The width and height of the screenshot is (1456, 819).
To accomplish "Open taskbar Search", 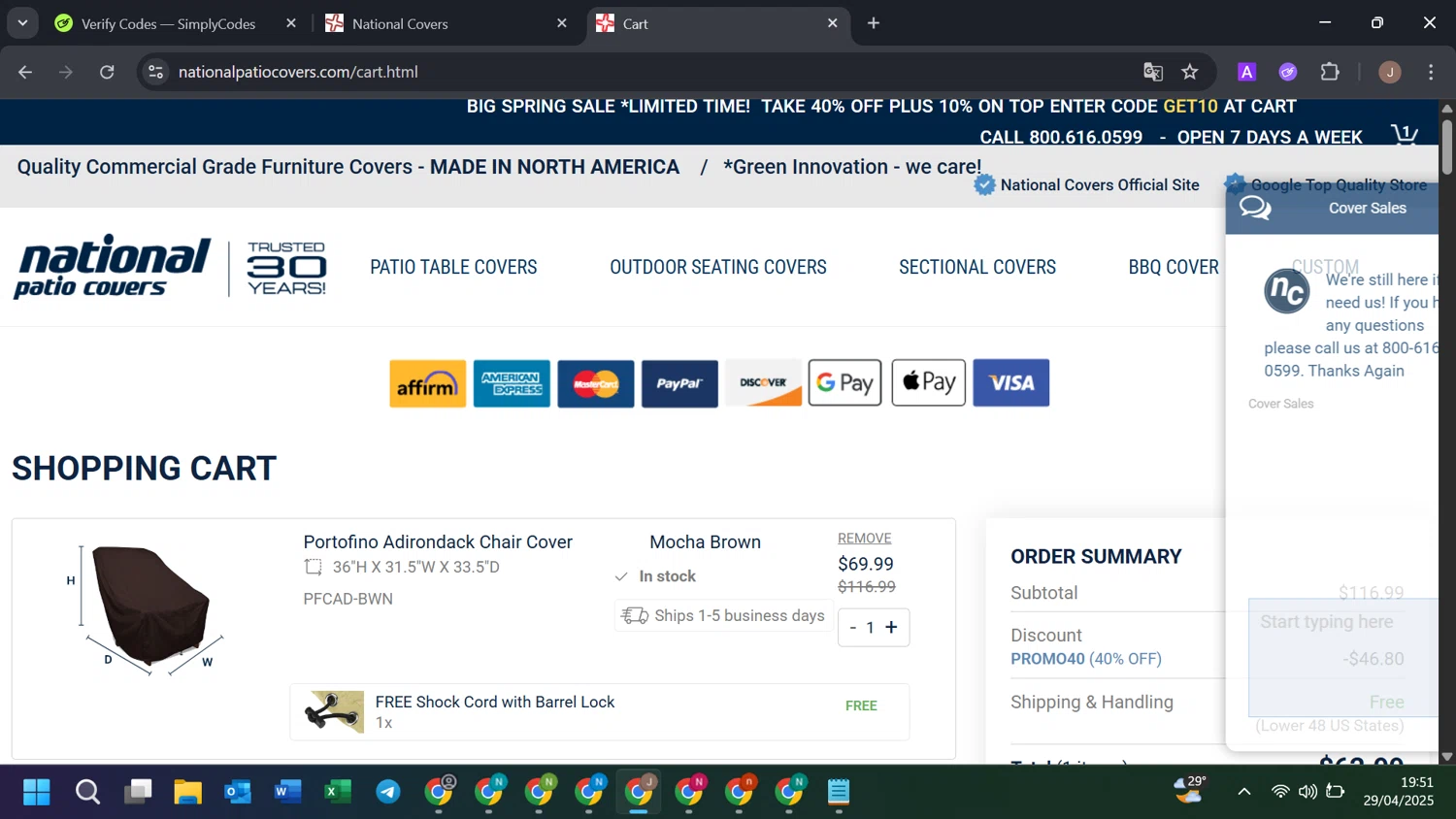I will point(87,792).
